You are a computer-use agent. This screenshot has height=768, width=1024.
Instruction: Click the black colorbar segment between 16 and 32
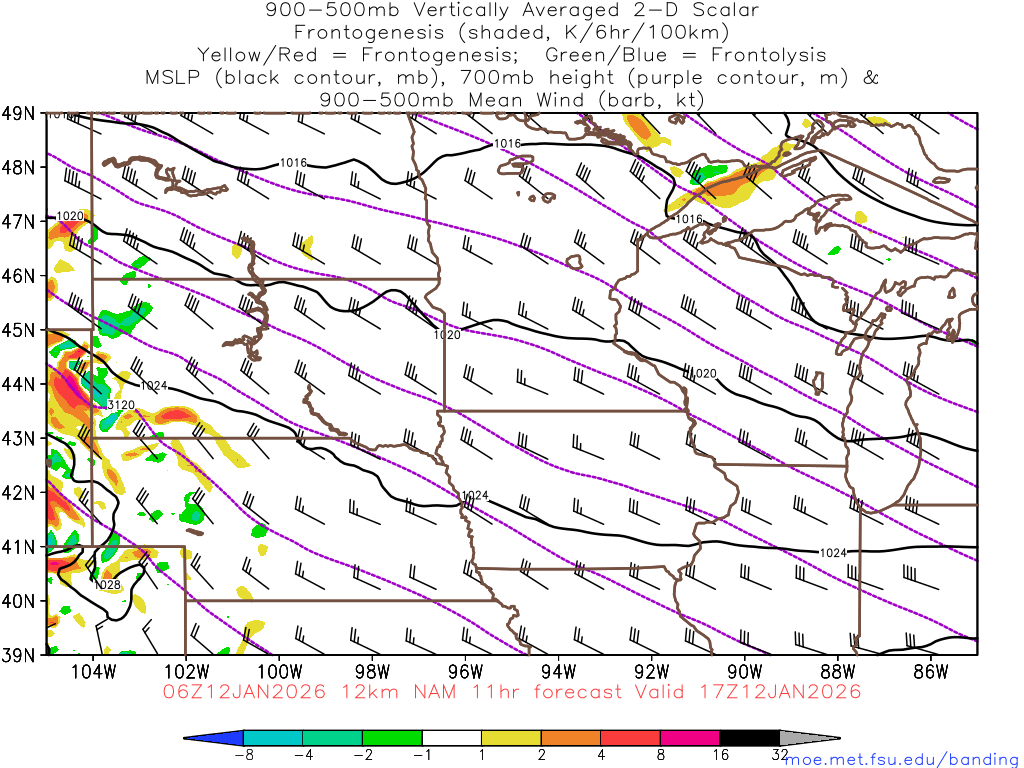pos(750,738)
